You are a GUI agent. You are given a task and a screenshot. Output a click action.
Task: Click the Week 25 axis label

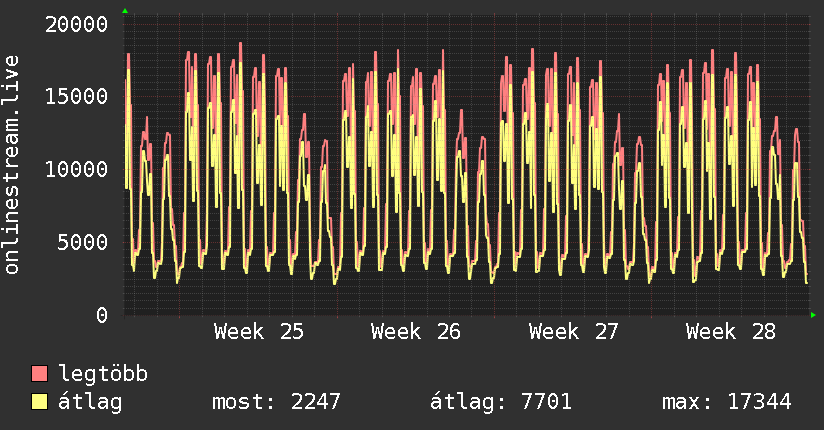259,332
